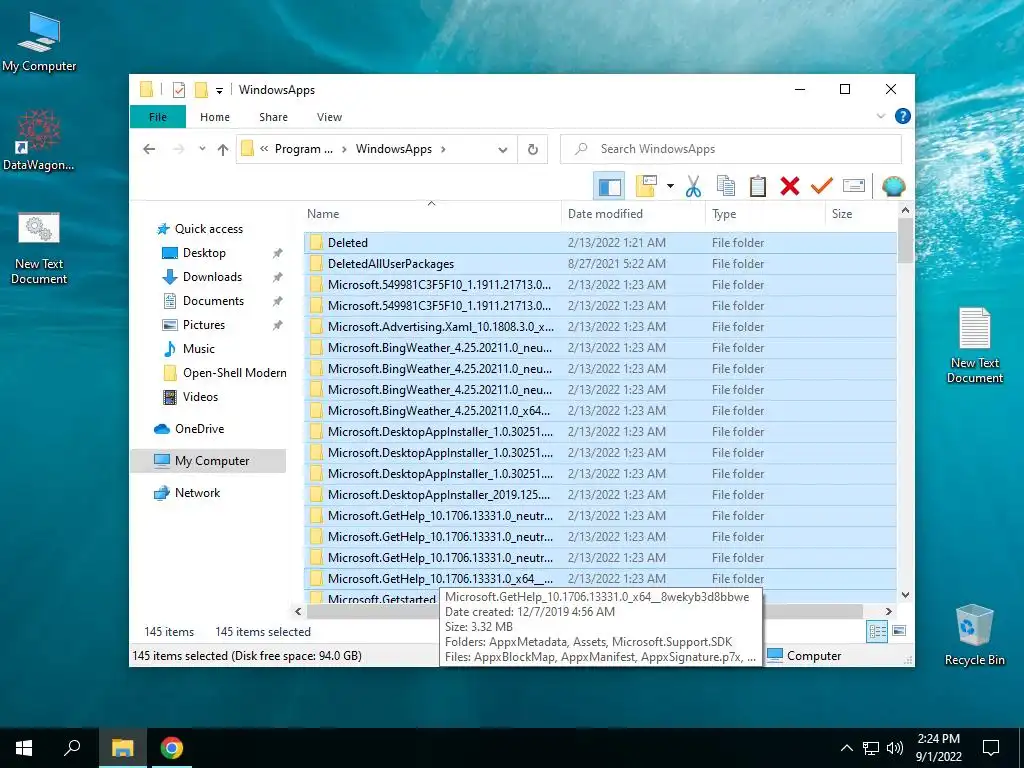Select Microsoft.DesktopAppInstaller_2019.125 folder
Screen dimensions: 1024x768
click(600, 494)
